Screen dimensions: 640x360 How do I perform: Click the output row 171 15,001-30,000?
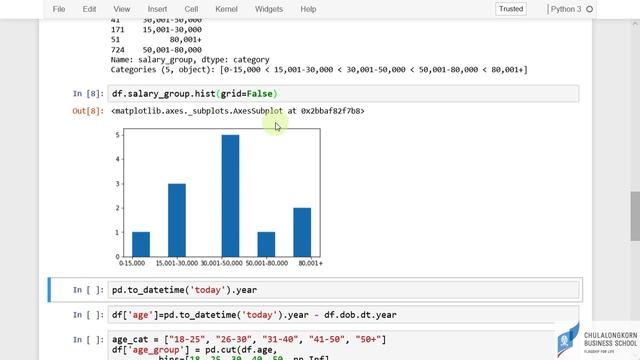point(156,30)
